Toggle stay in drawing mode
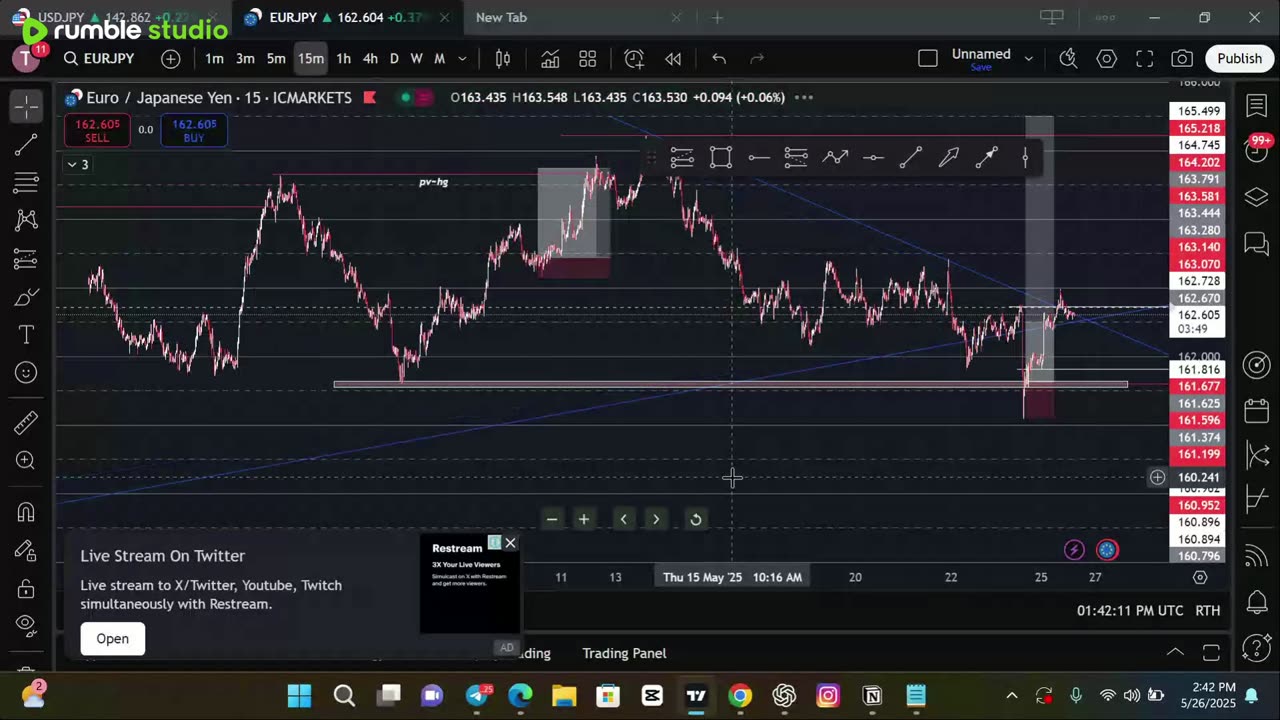The height and width of the screenshot is (720, 1280). (x=27, y=551)
